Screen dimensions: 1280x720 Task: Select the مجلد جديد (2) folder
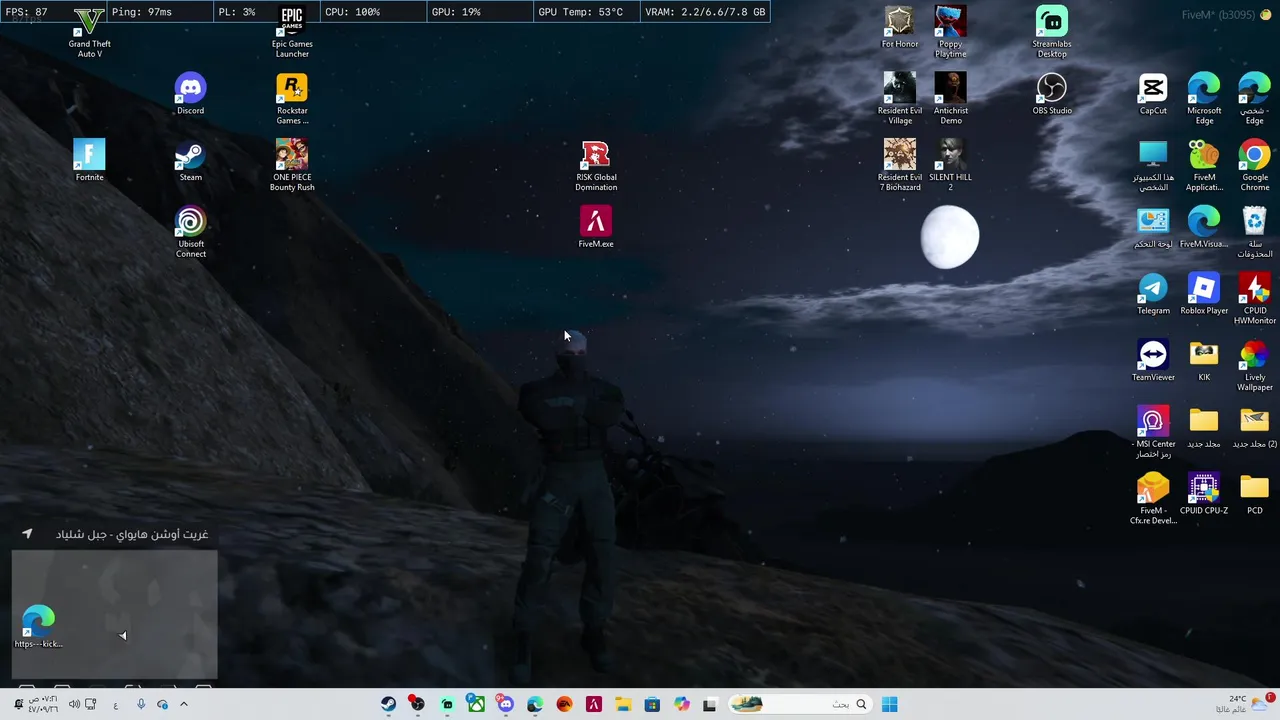click(x=1254, y=427)
